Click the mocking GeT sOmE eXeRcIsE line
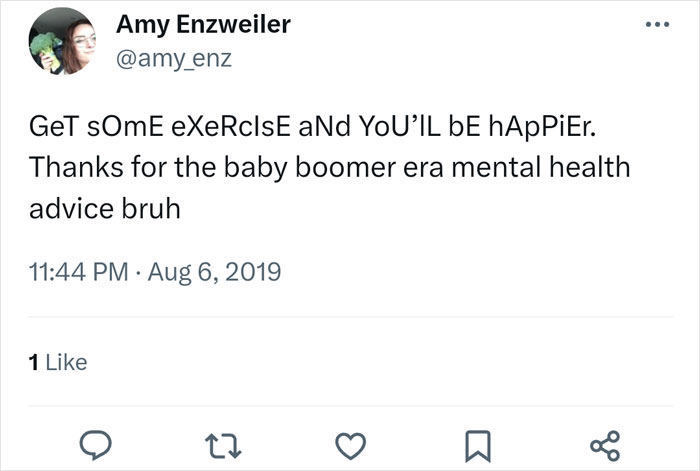 pos(312,127)
